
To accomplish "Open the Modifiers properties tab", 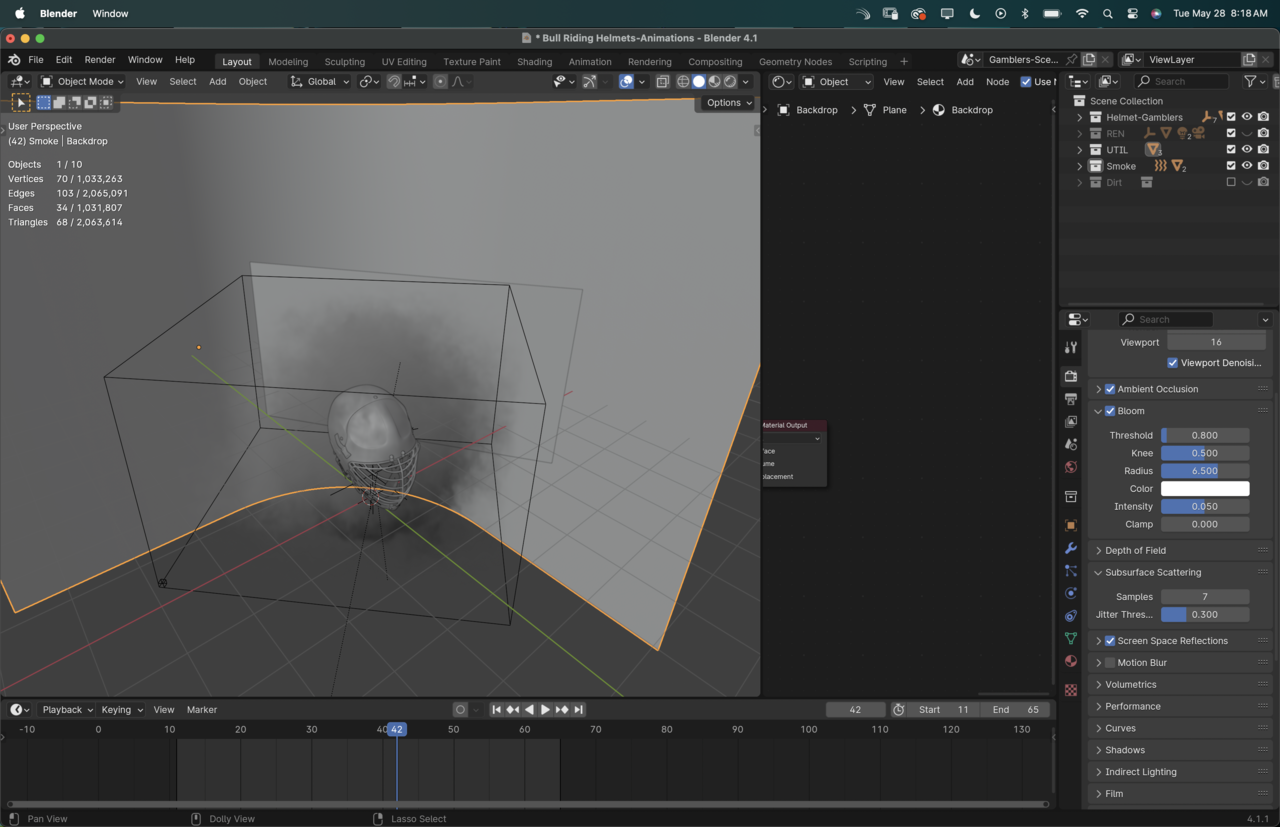I will (1071, 548).
